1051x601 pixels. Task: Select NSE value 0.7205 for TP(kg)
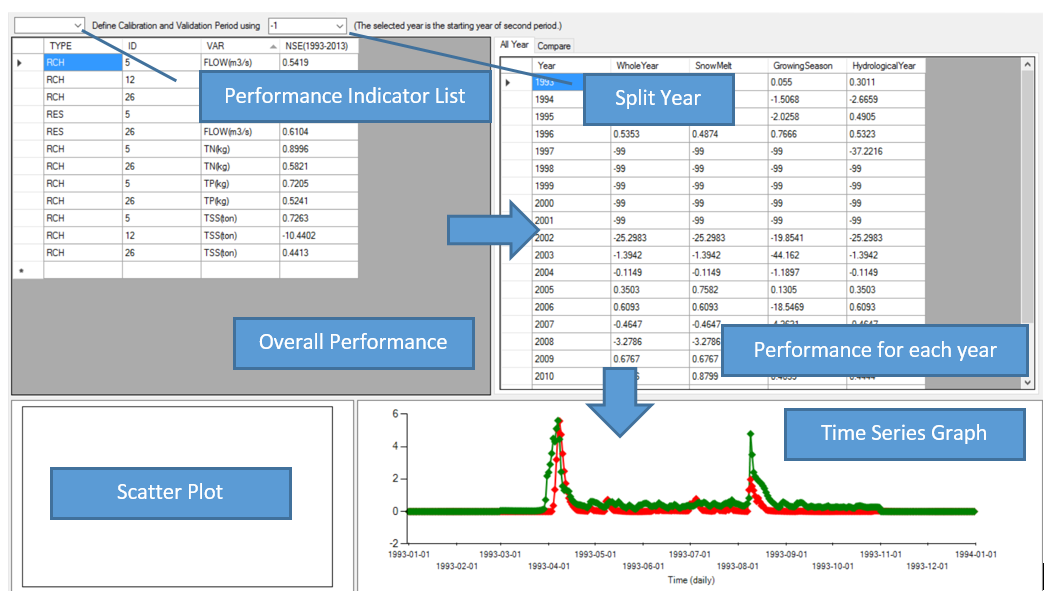pyautogui.click(x=318, y=184)
